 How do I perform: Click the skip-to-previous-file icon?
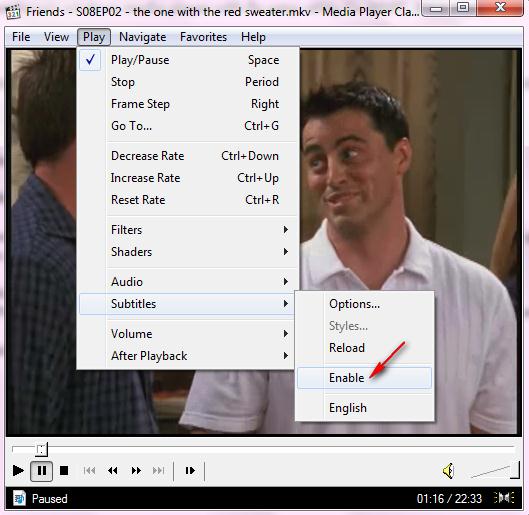click(x=89, y=470)
